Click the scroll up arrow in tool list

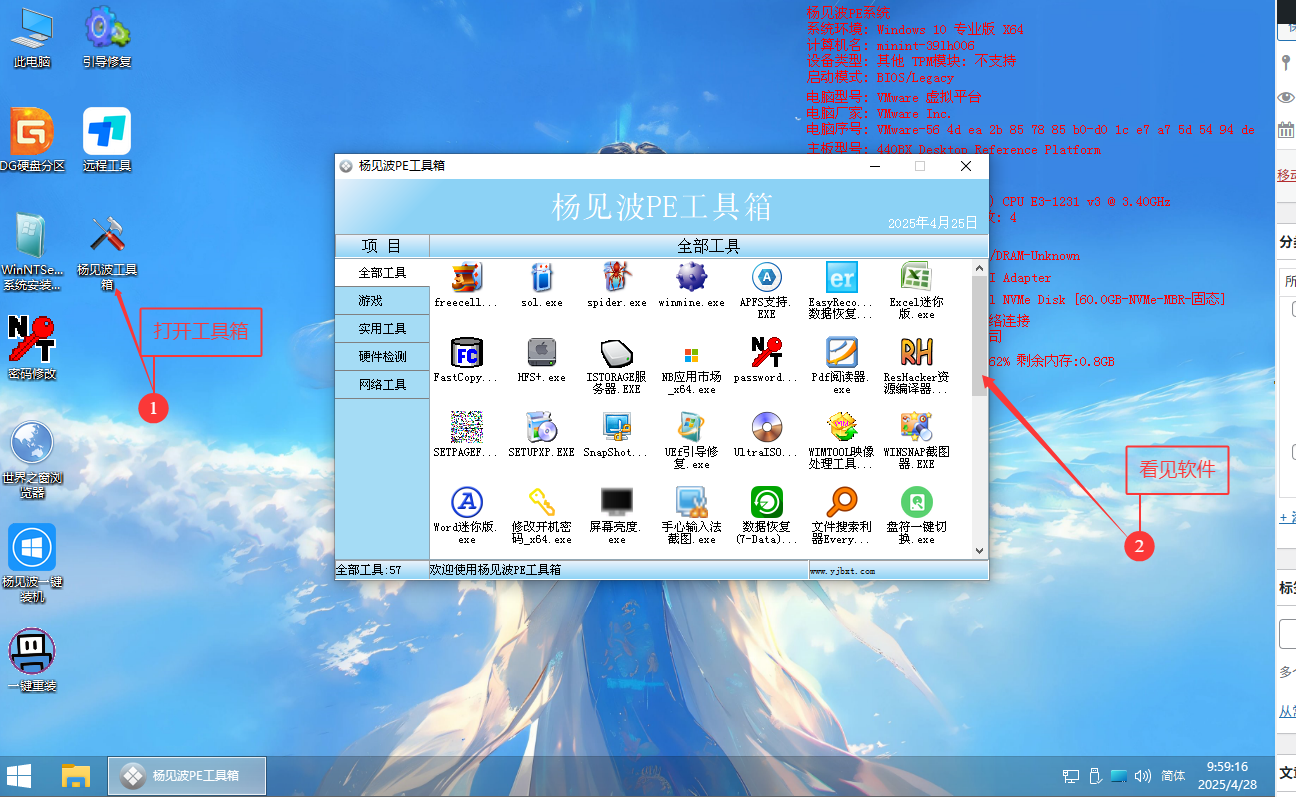pos(979,267)
